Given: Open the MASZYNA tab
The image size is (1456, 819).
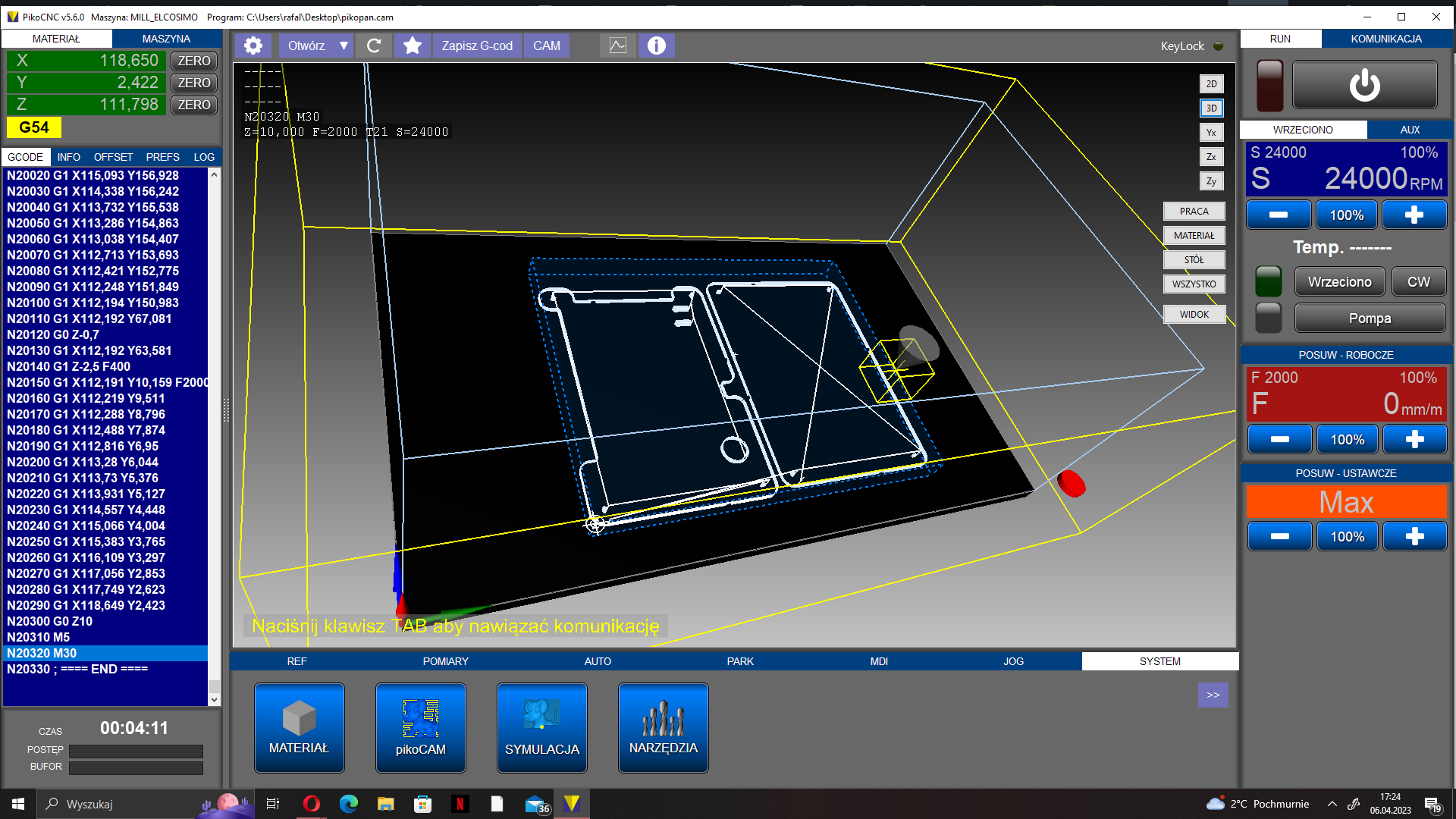Looking at the screenshot, I should [x=166, y=39].
